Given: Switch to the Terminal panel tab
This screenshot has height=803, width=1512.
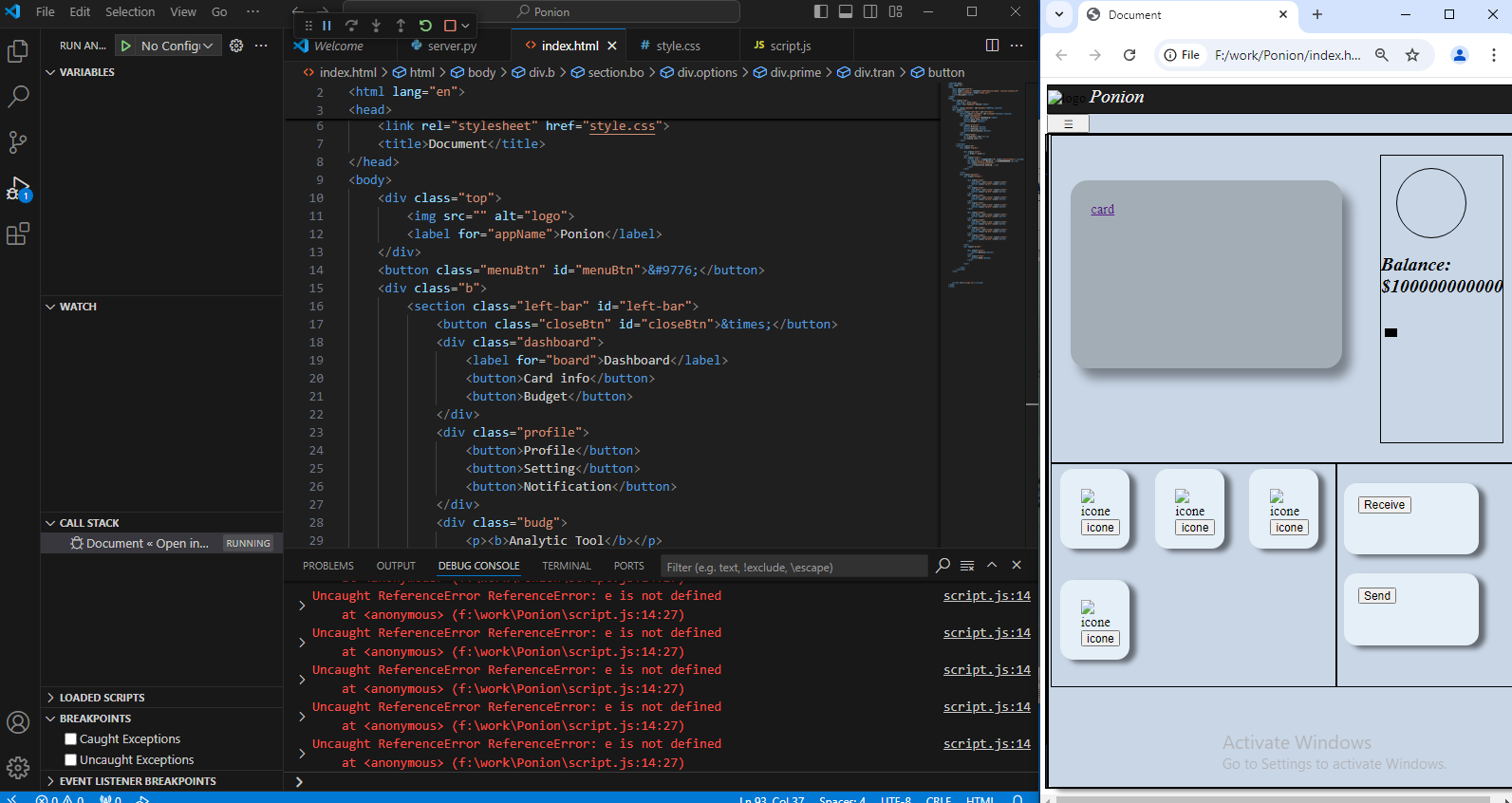Looking at the screenshot, I should coord(567,566).
